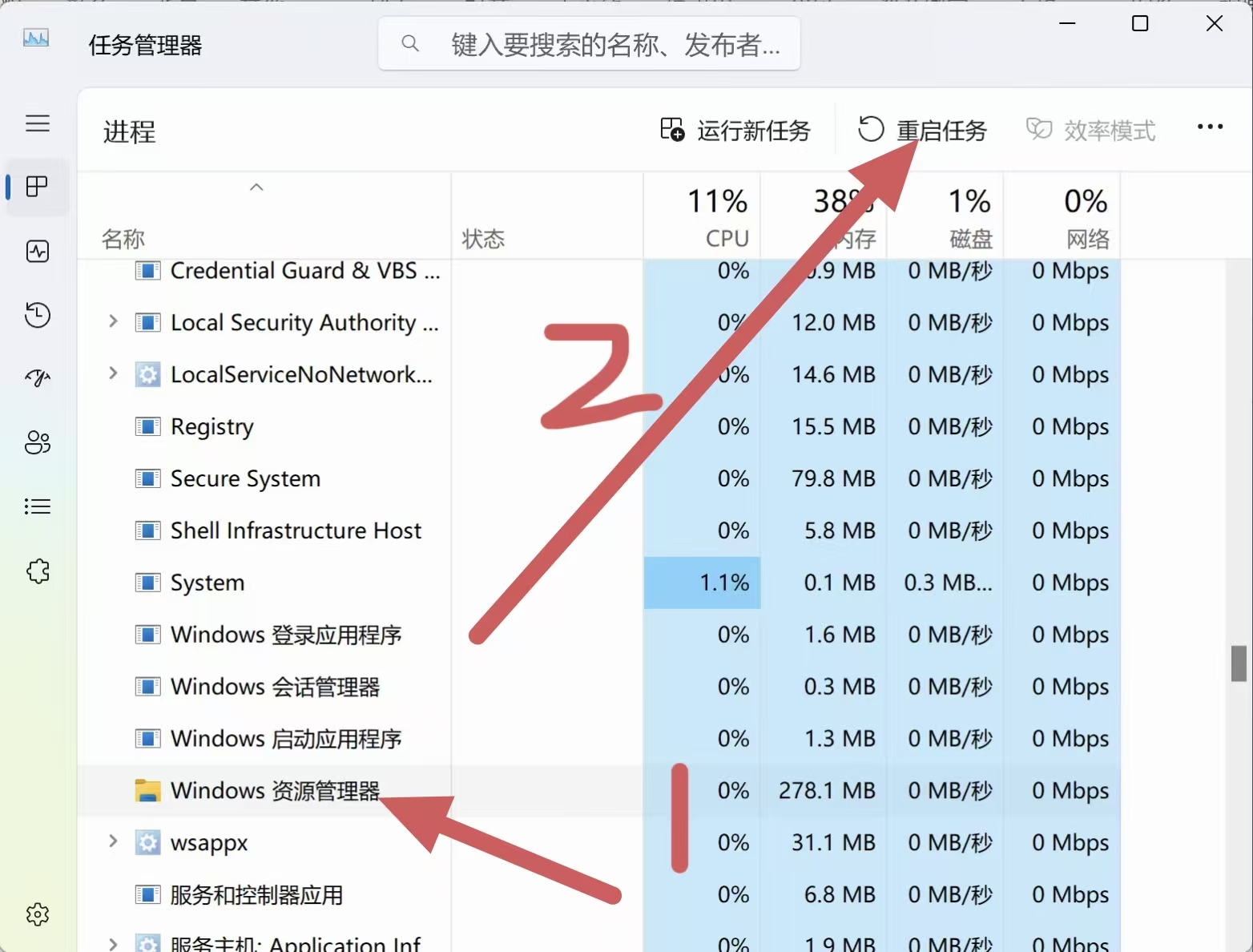Expand the wsappx process group
The width and height of the screenshot is (1253, 952).
[x=113, y=841]
